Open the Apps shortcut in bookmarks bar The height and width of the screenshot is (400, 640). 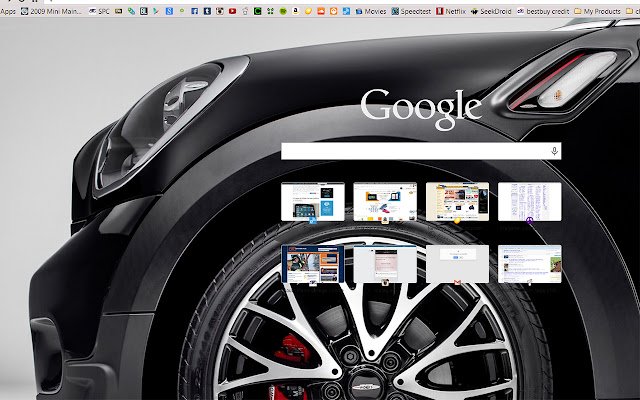(7, 11)
